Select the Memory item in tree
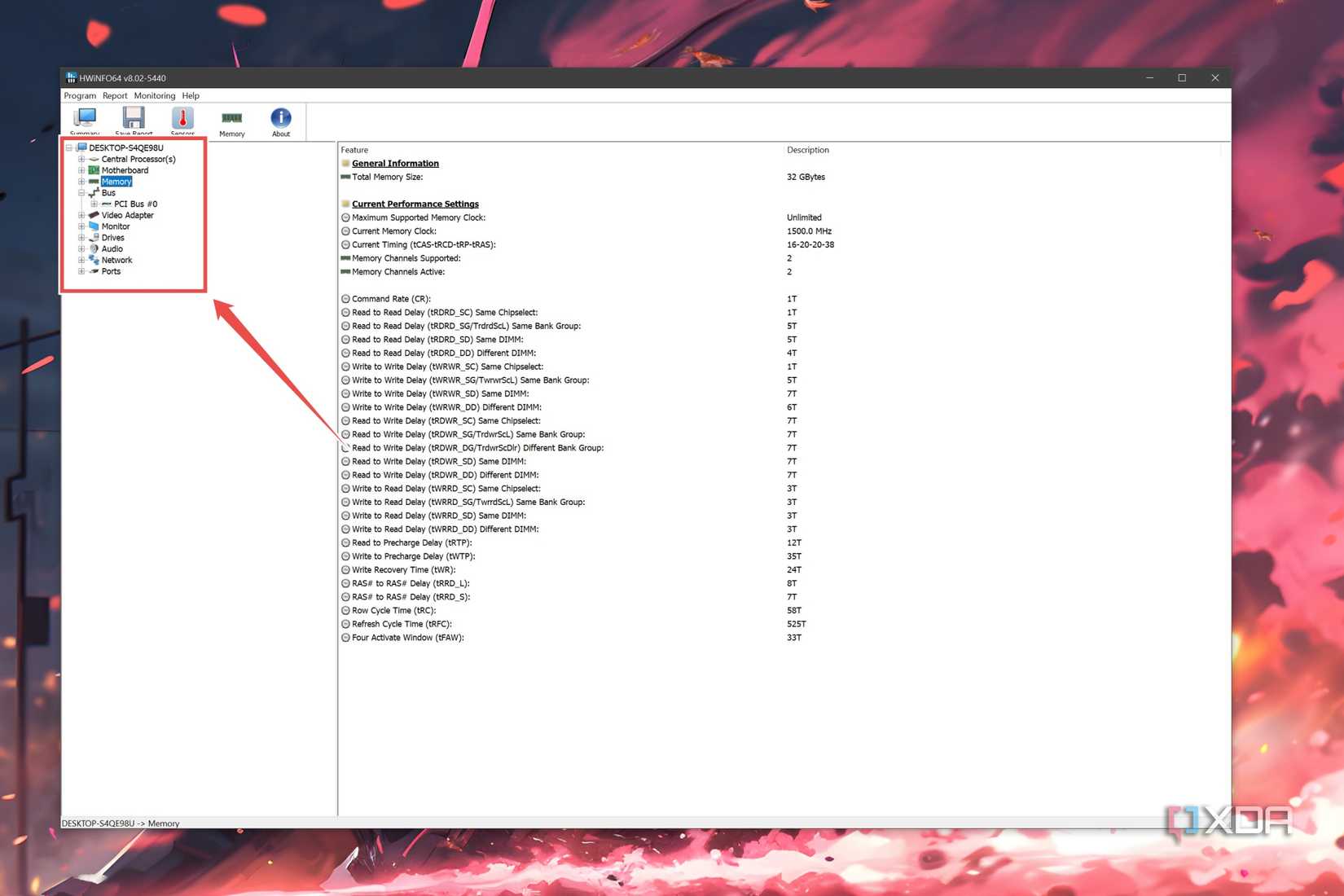Viewport: 1344px width, 896px height. click(x=116, y=182)
